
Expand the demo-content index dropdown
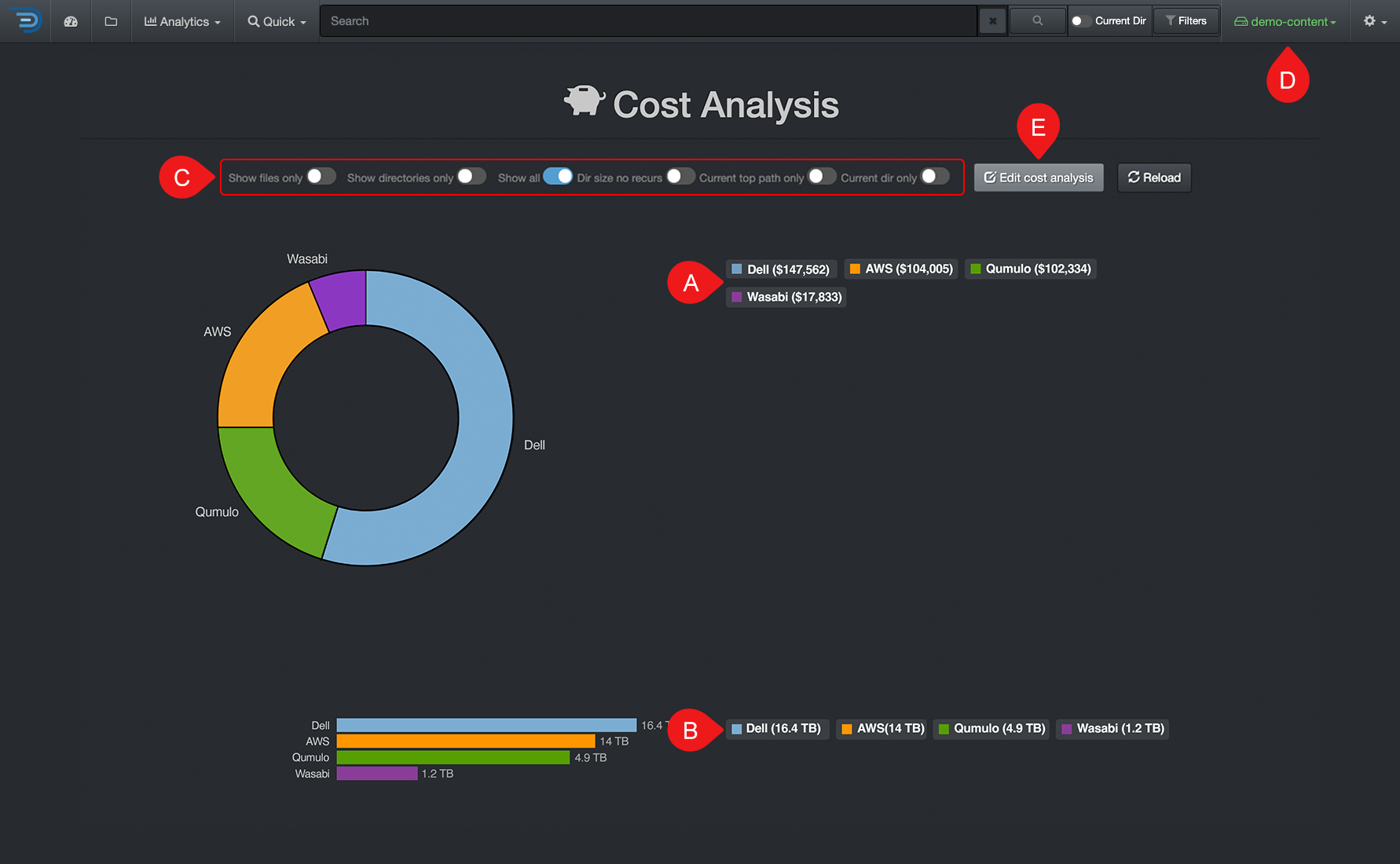coord(1286,21)
